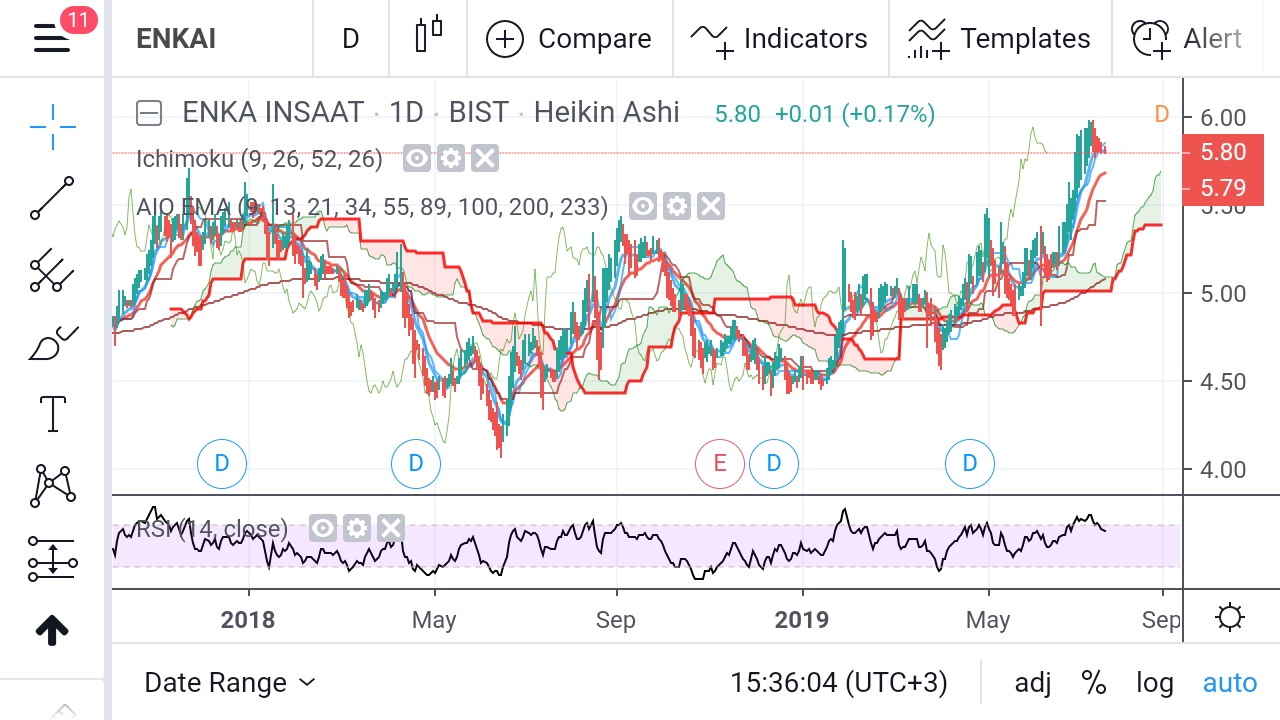This screenshot has width=1280, height=720.
Task: Hide the Ichimoku indicator with its eye icon
Action: [417, 158]
